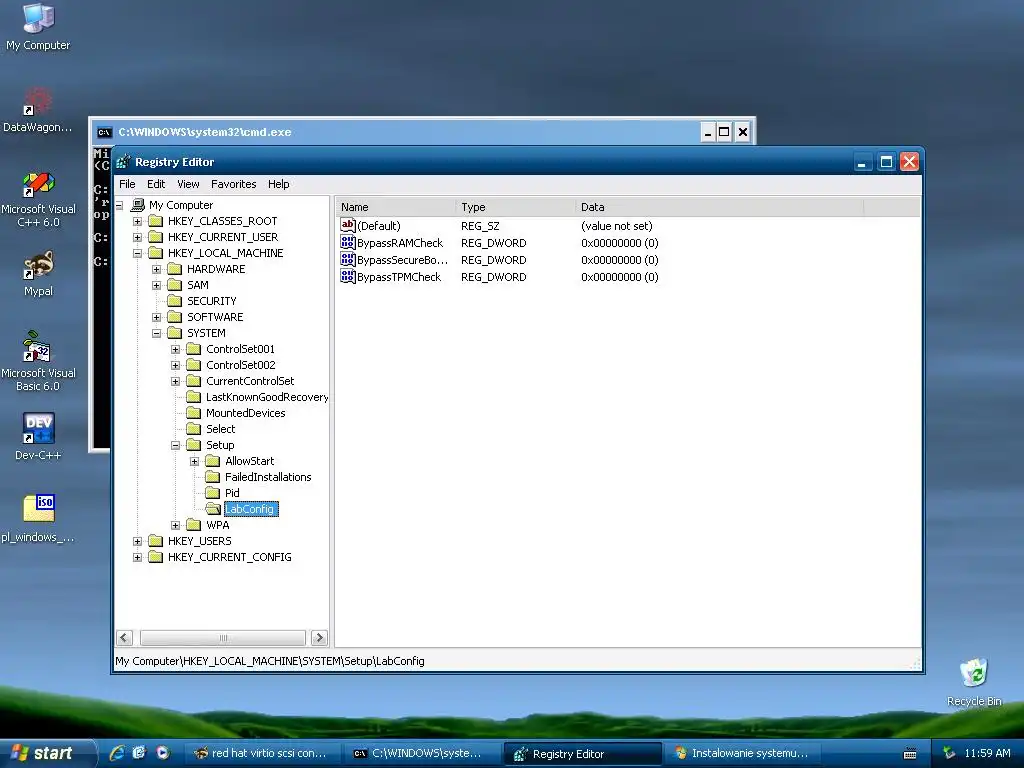This screenshot has height=768, width=1024.
Task: Click the cmd.exe window title bar icon
Action: pos(104,133)
